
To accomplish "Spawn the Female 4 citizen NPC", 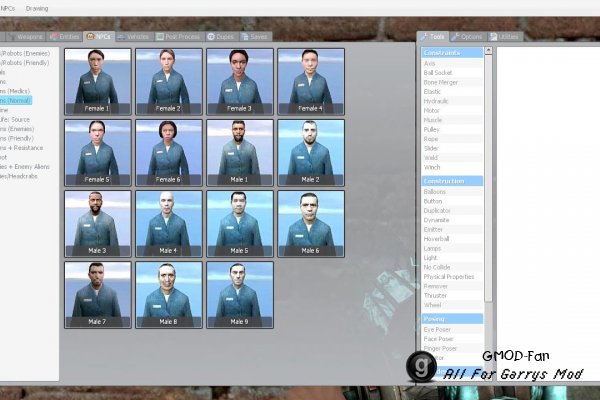I will [311, 82].
